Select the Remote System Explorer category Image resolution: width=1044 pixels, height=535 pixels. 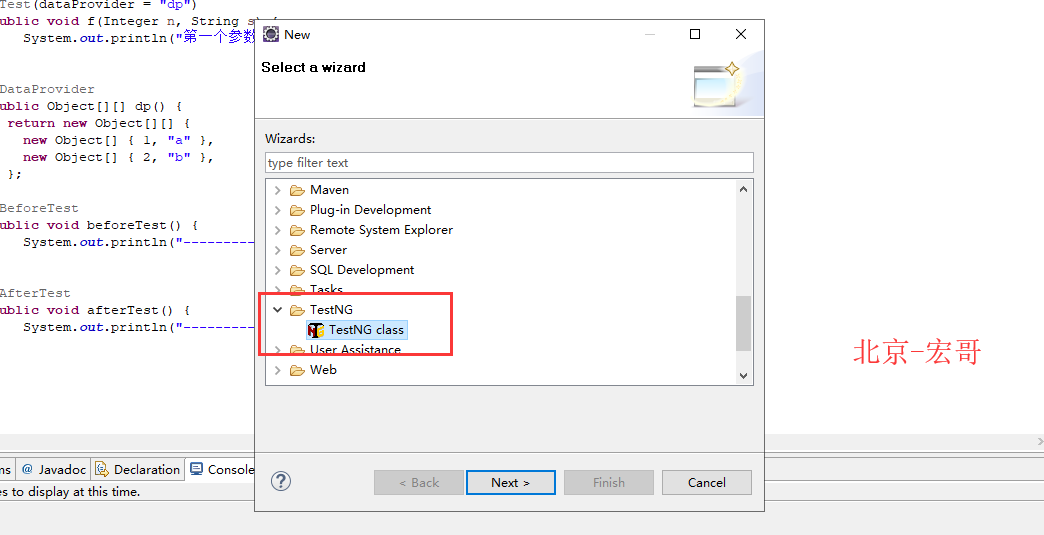pyautogui.click(x=381, y=230)
